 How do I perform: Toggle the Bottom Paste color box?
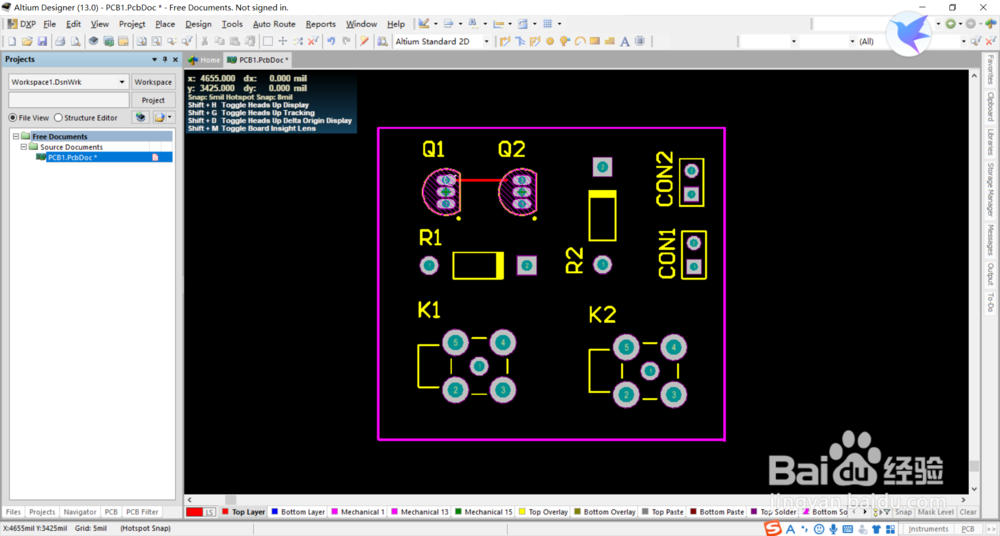693,512
